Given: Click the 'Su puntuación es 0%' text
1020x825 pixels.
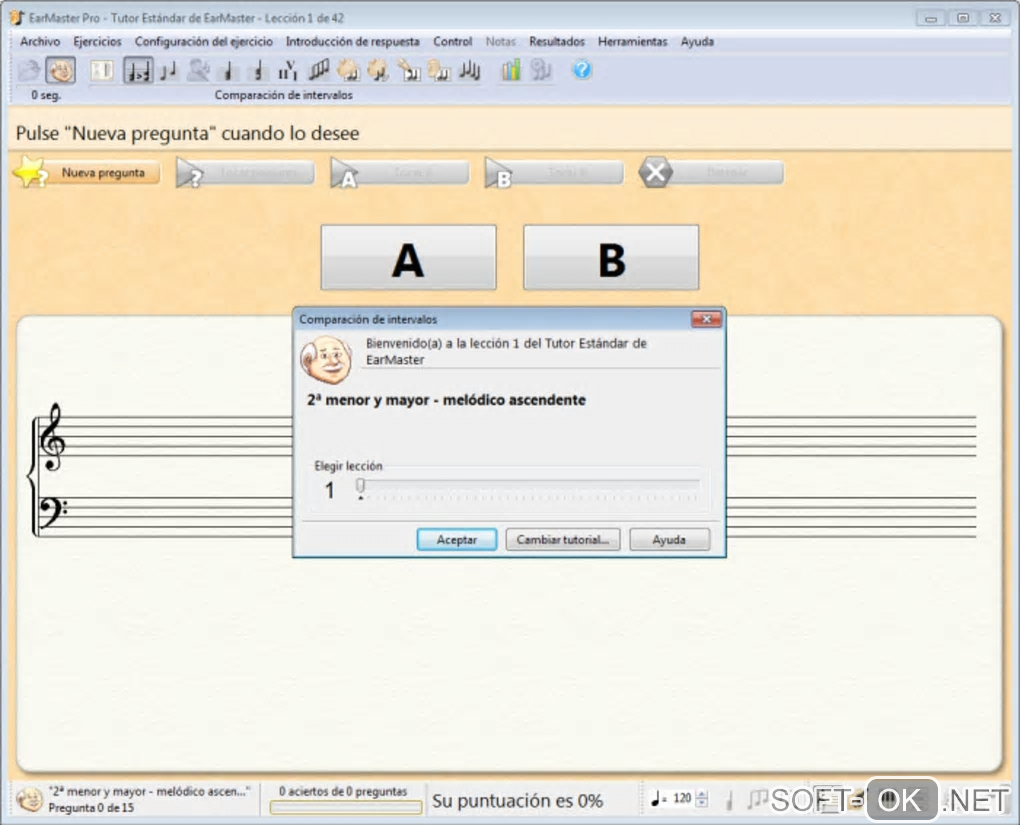Looking at the screenshot, I should click(517, 801).
